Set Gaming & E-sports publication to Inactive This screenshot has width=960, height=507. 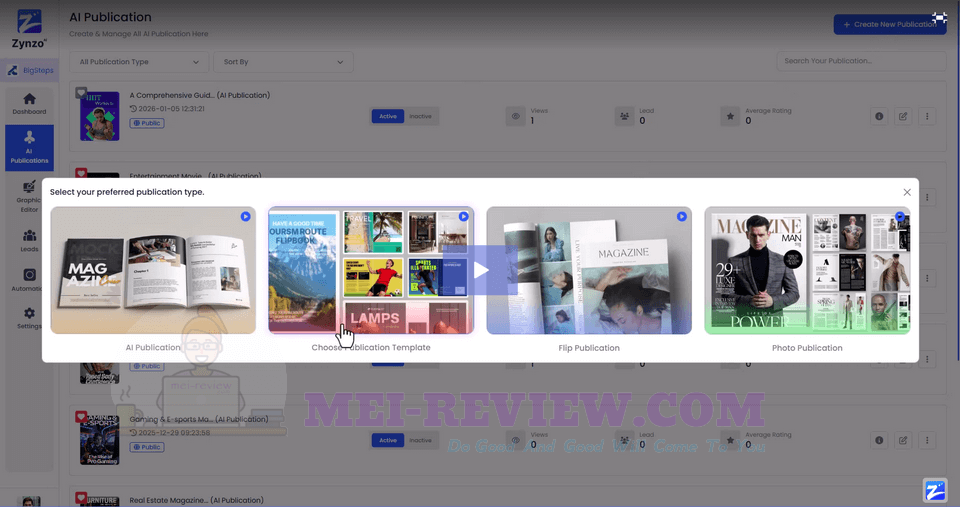pyautogui.click(x=421, y=440)
